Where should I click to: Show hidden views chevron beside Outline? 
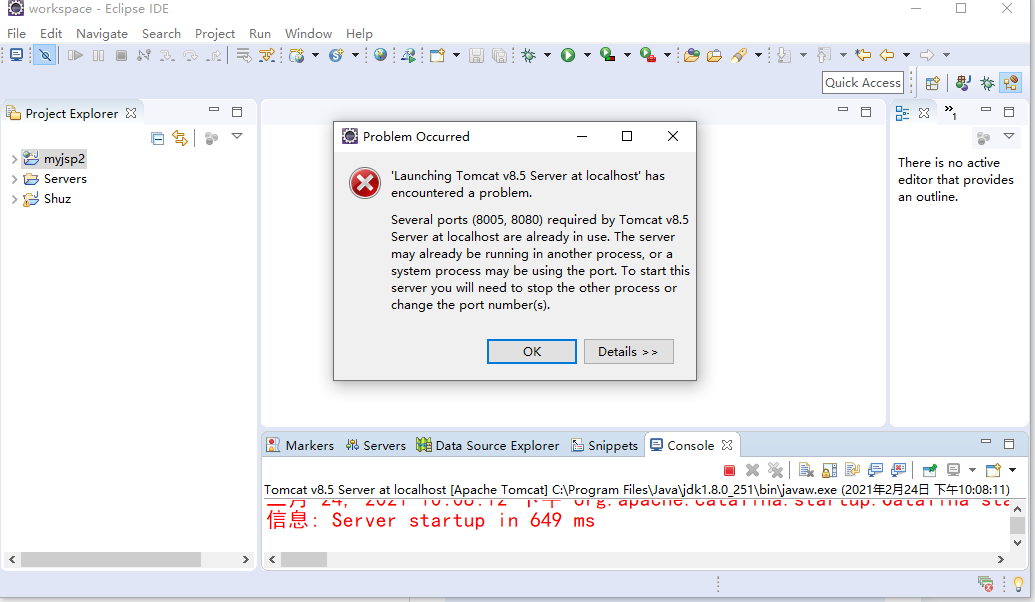pos(950,112)
